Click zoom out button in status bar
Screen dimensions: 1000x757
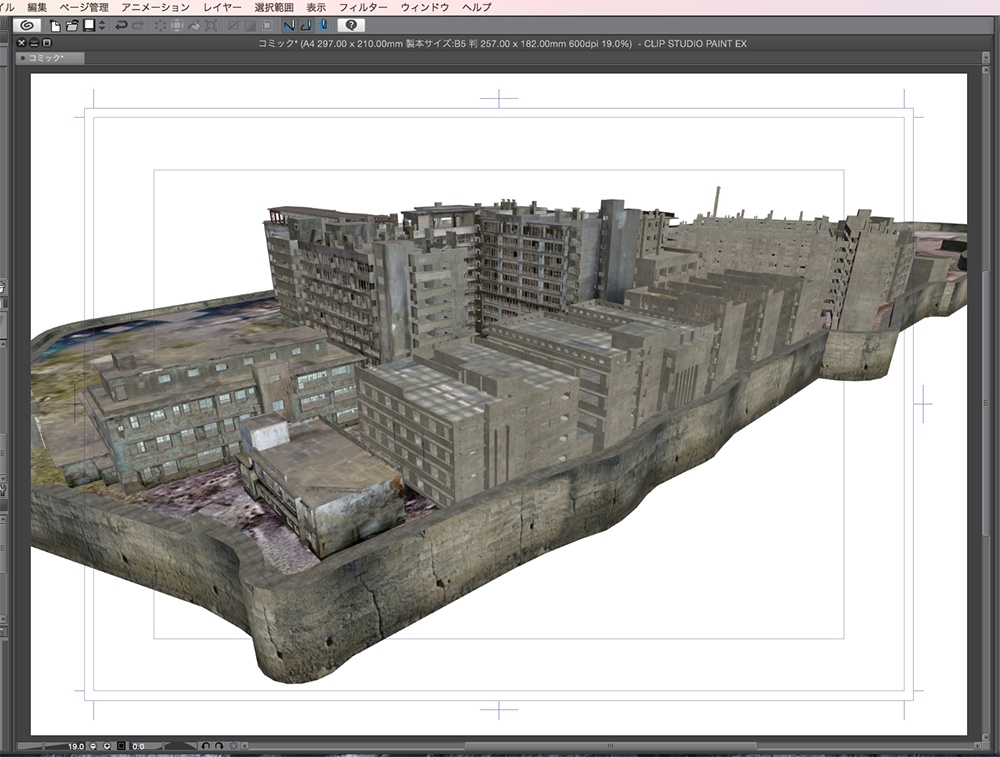click(93, 746)
